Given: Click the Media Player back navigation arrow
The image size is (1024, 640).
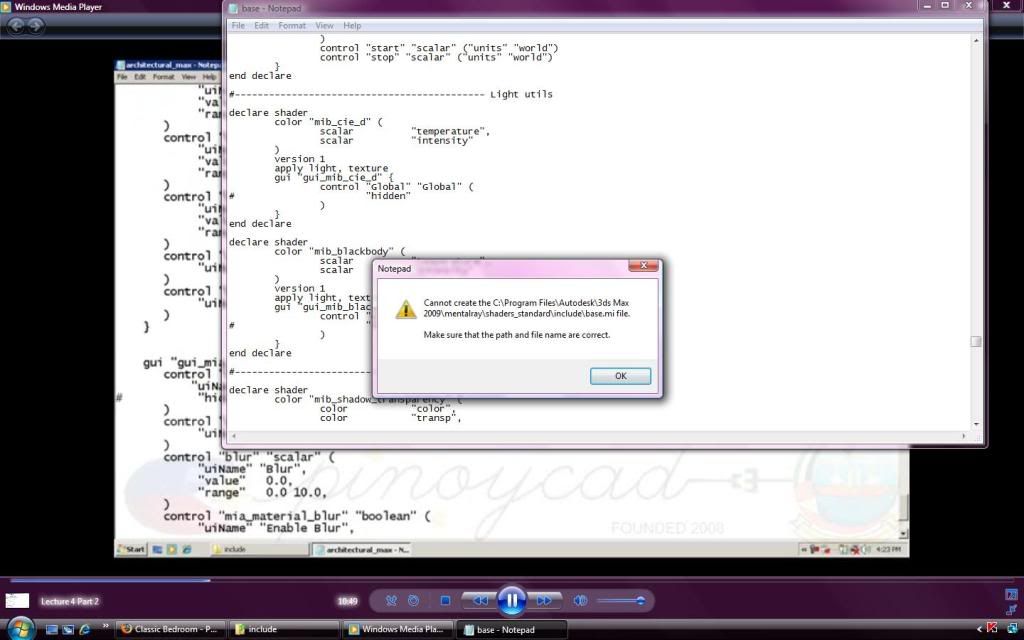Looking at the screenshot, I should pos(16,25).
